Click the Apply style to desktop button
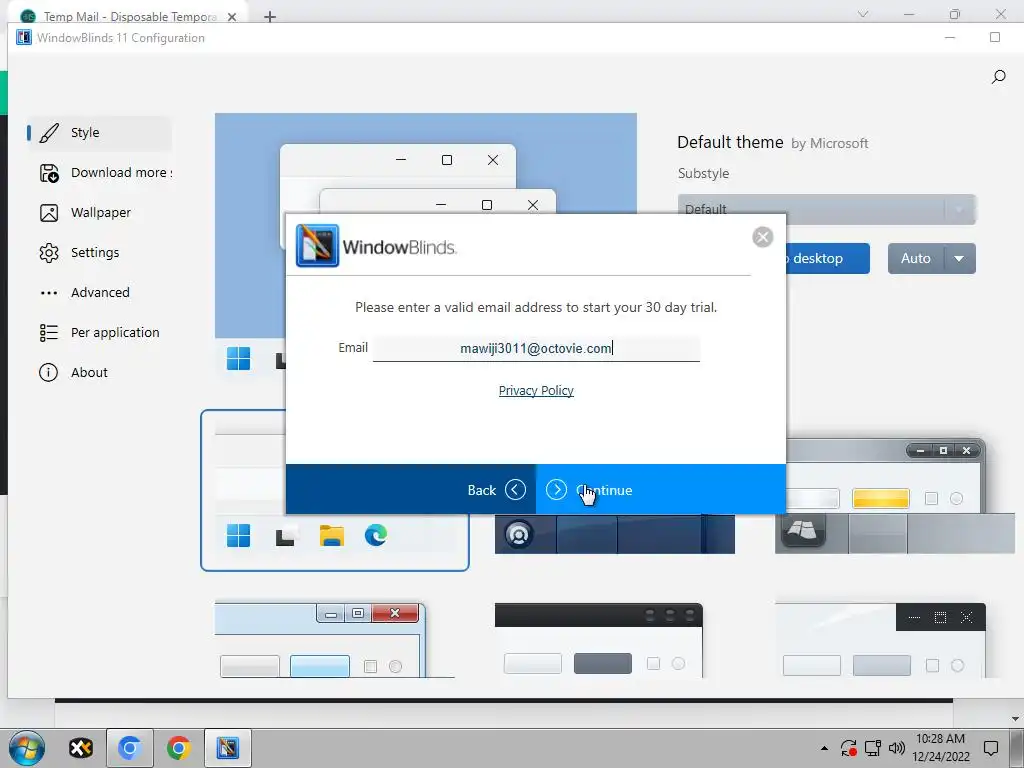The height and width of the screenshot is (768, 1024). pyautogui.click(x=828, y=259)
